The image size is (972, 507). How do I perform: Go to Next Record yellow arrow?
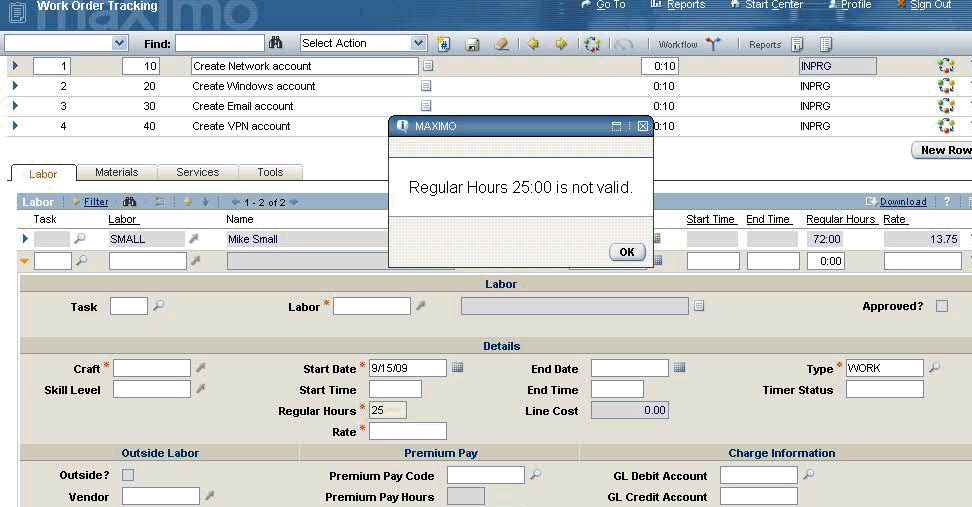(x=561, y=44)
